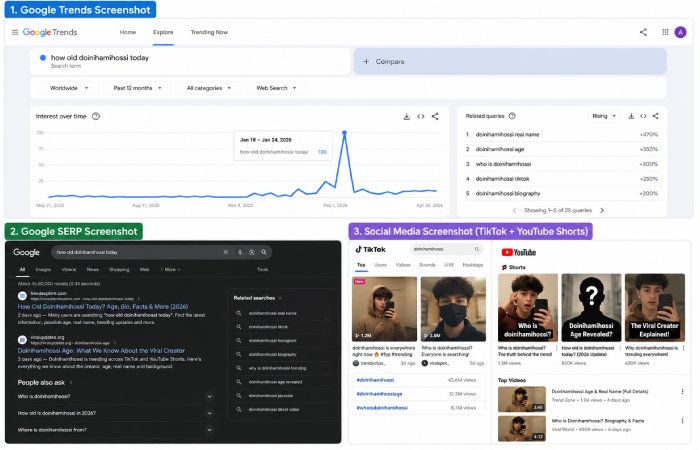Screen dimensions: 700x450
Task: Click embed icon on Related queries card
Action: pos(643,116)
